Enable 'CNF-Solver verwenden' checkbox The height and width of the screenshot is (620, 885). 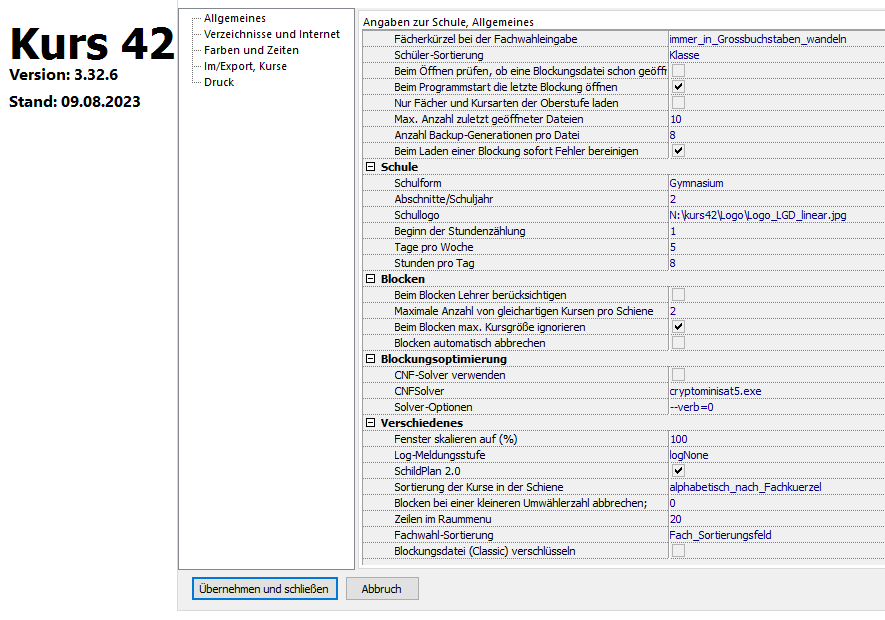[x=678, y=375]
